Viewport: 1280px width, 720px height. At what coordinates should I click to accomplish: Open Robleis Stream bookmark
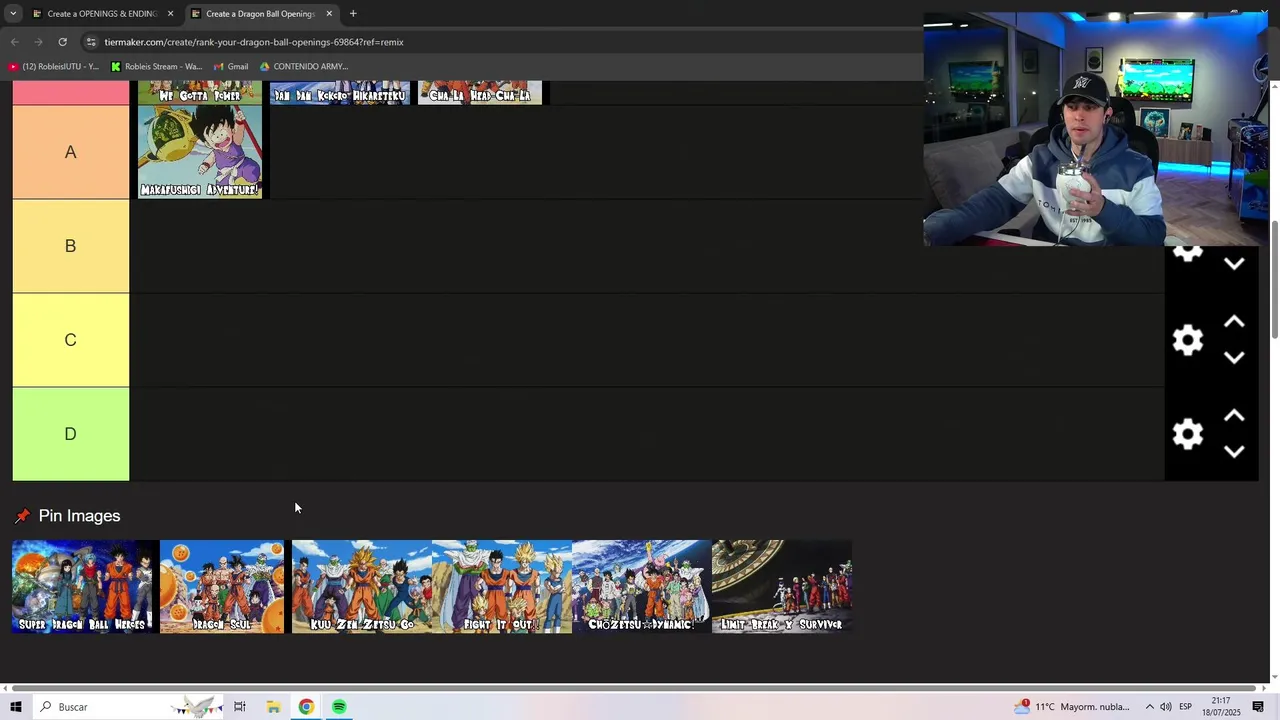coord(156,66)
